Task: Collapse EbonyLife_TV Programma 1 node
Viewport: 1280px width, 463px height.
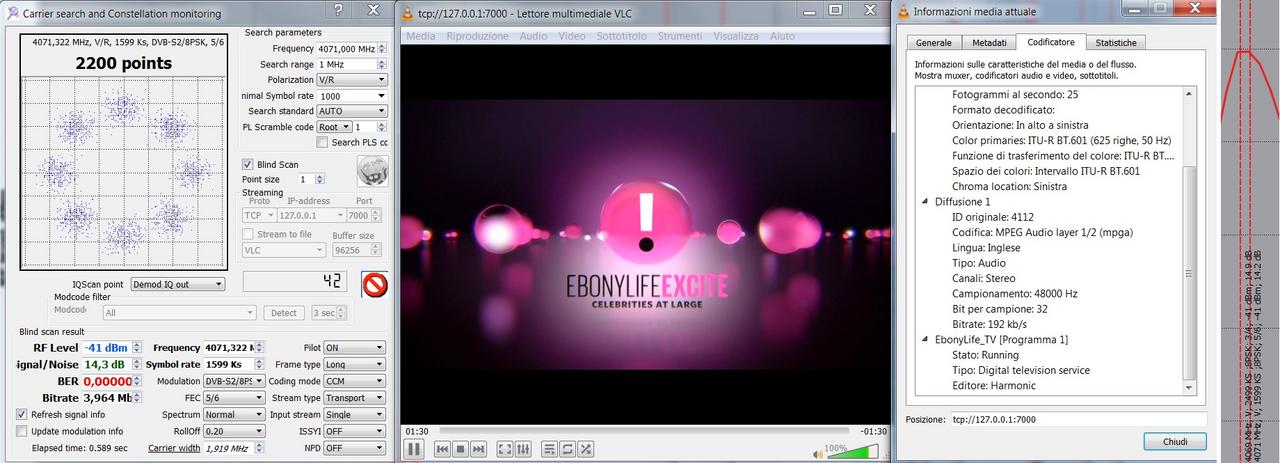Action: pyautogui.click(x=925, y=340)
